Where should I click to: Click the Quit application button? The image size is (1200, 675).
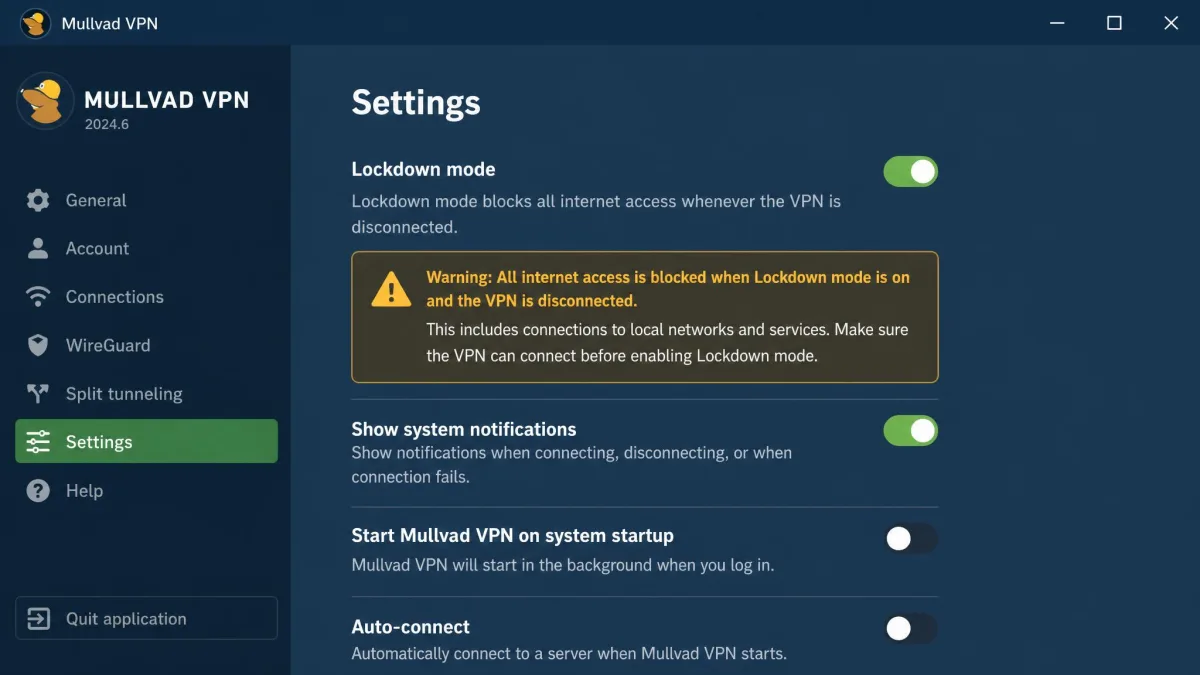[x=146, y=619]
